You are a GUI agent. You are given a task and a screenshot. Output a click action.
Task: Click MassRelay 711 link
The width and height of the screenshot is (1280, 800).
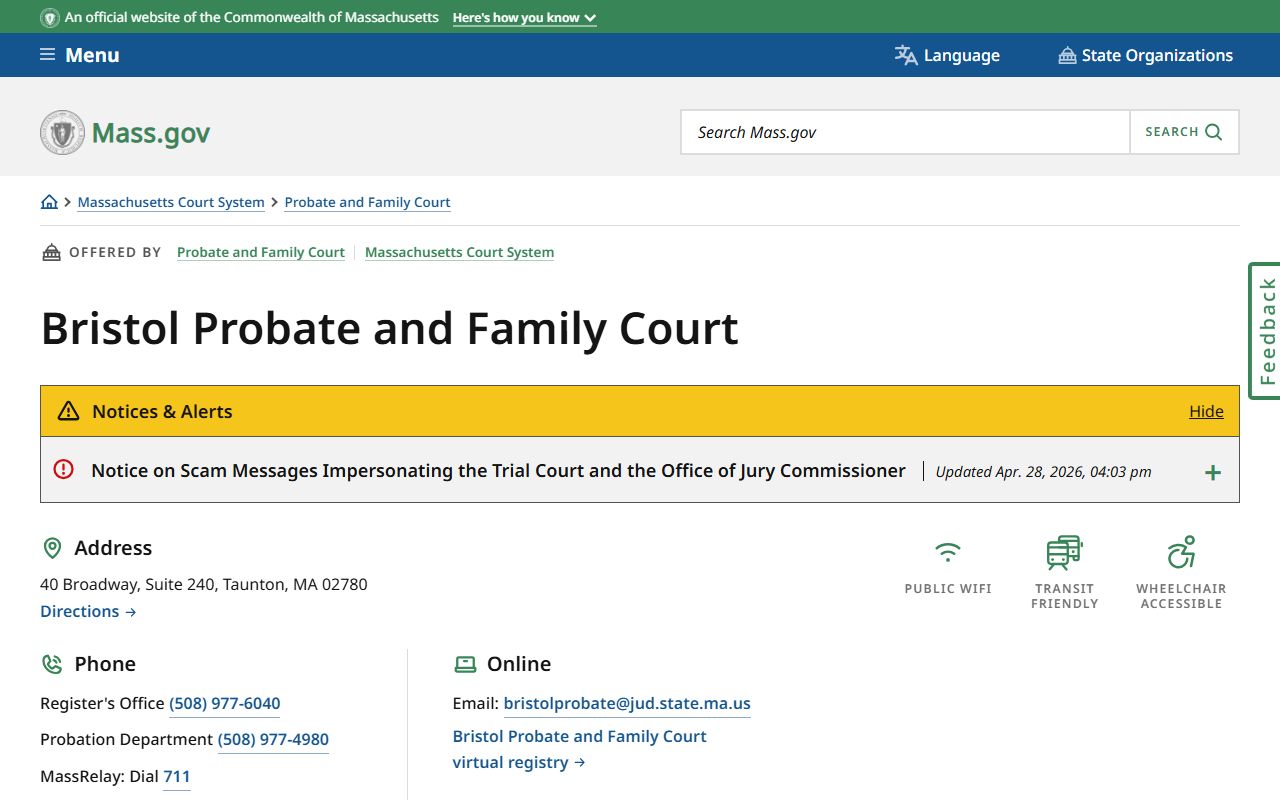tap(176, 776)
